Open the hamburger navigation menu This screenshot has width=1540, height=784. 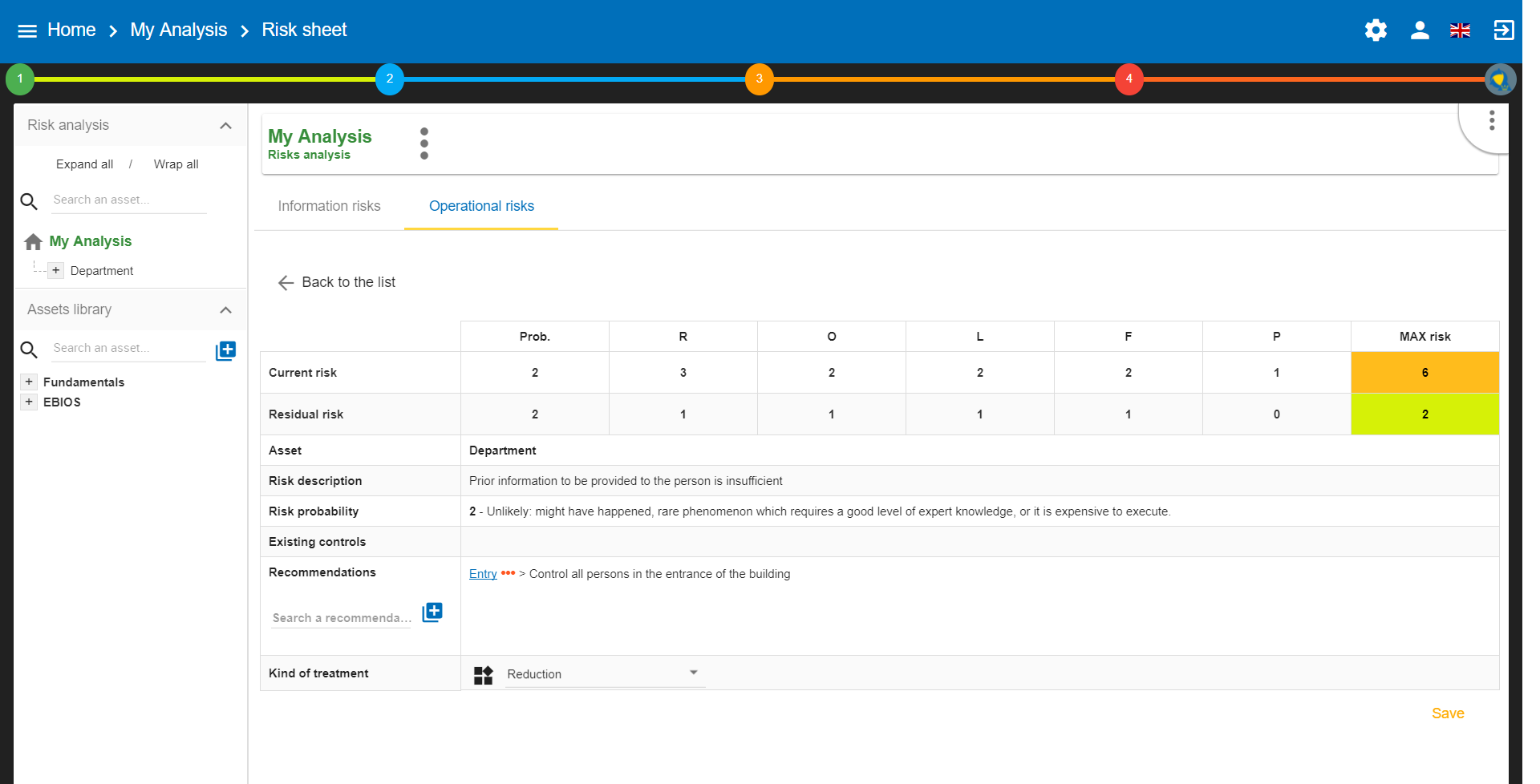click(27, 30)
